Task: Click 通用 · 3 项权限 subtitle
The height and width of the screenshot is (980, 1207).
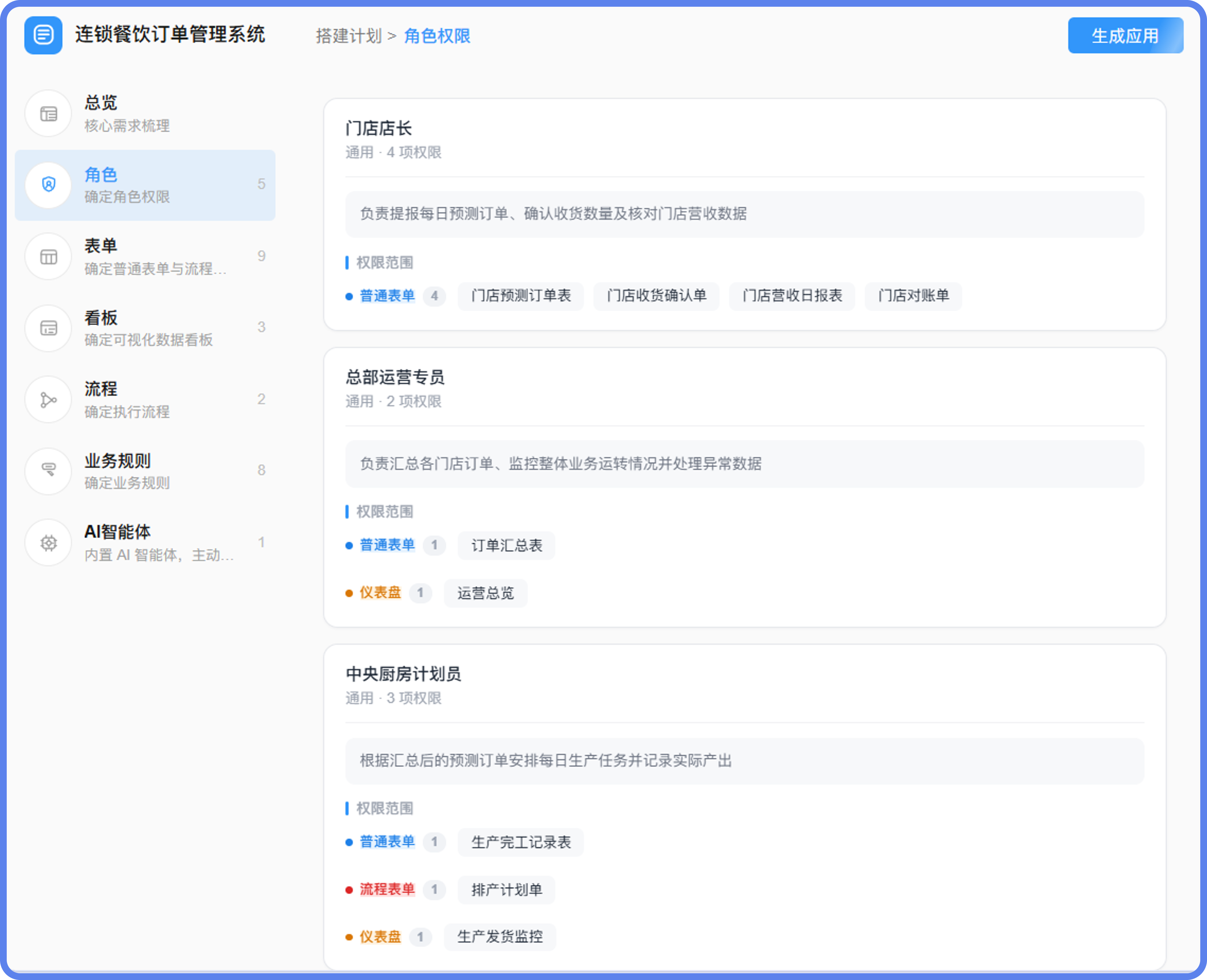Action: point(393,698)
